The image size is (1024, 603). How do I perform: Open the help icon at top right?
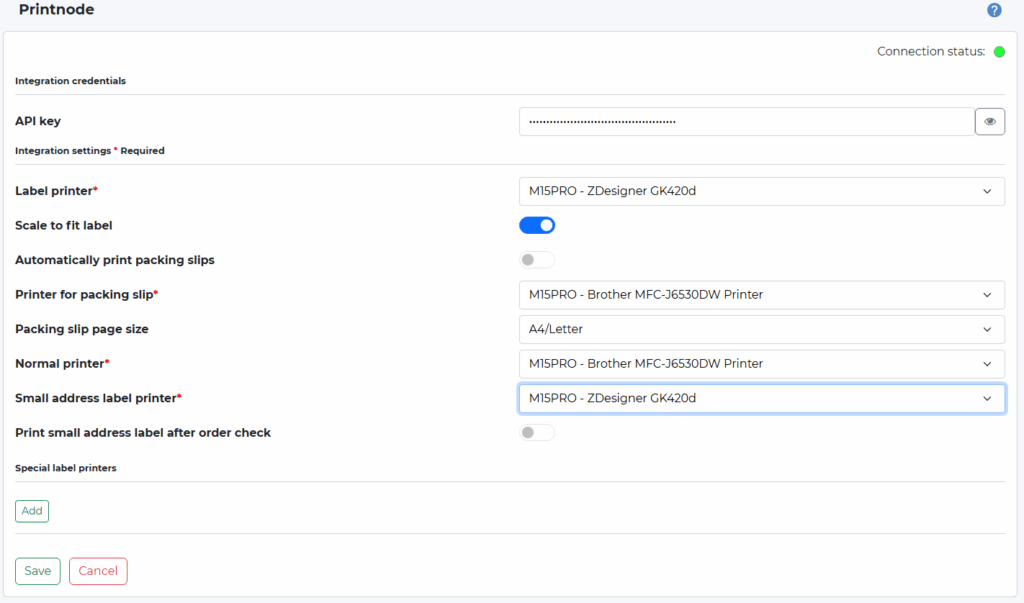pos(993,10)
